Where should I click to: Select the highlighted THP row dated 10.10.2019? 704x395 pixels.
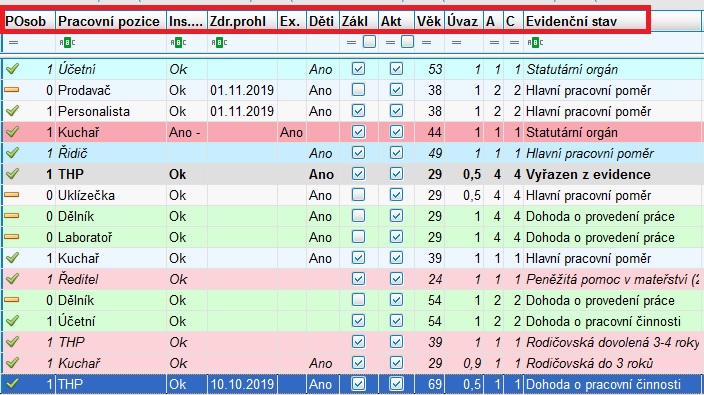point(352,384)
